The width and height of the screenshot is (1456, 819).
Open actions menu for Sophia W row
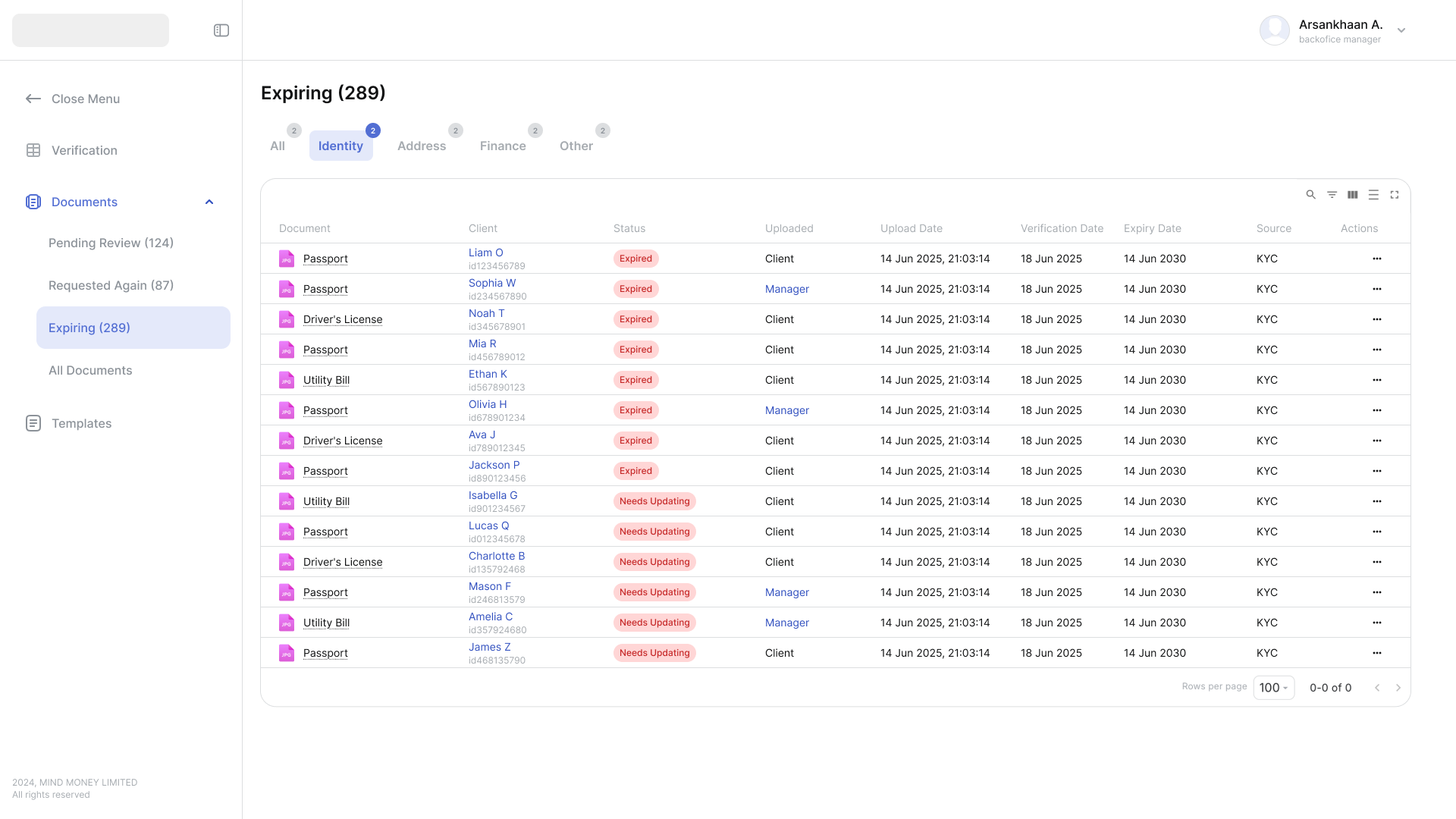1376,289
